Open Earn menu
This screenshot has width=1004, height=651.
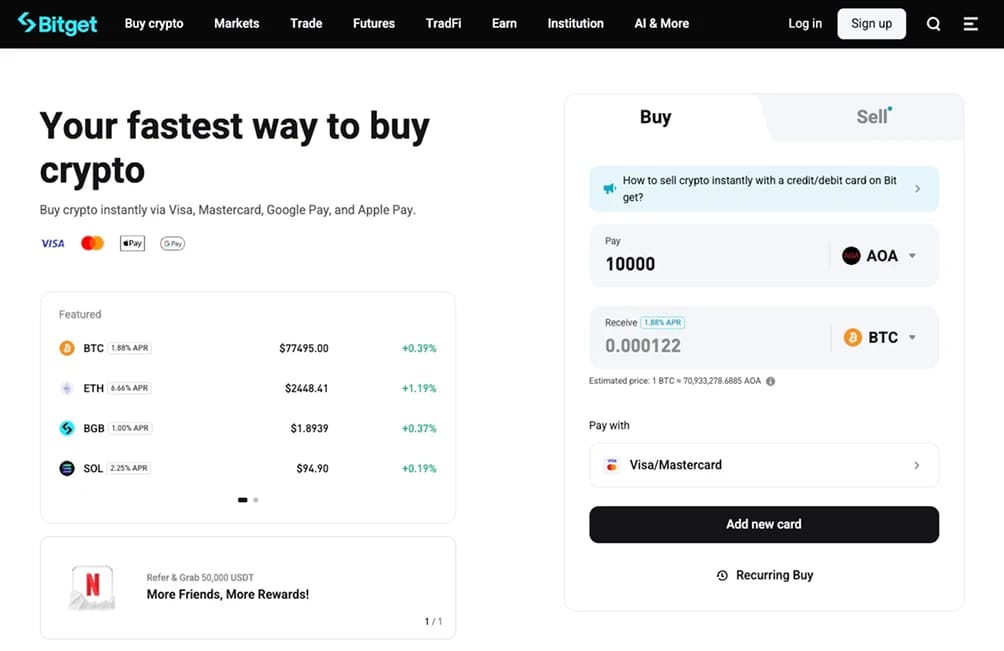(504, 24)
